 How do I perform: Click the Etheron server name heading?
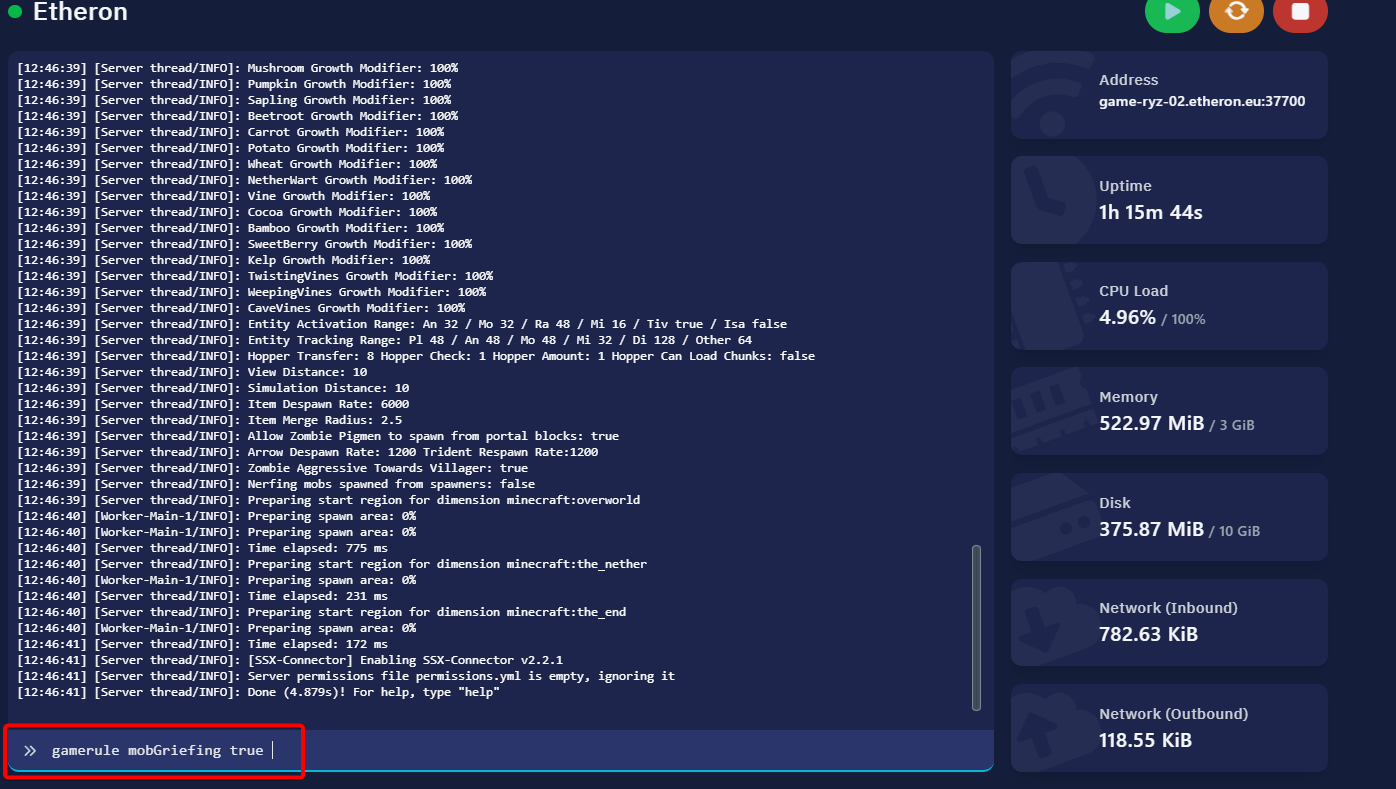pyautogui.click(x=80, y=13)
